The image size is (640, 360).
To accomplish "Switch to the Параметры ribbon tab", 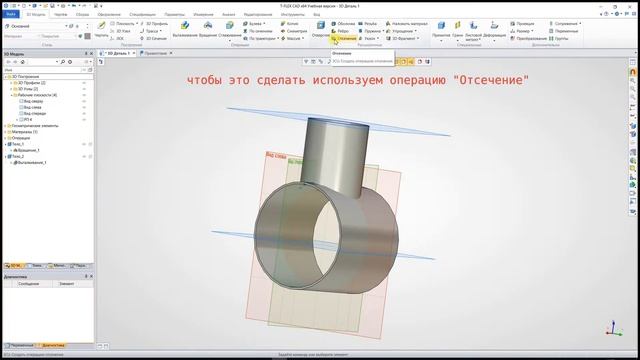I will pyautogui.click(x=174, y=14).
